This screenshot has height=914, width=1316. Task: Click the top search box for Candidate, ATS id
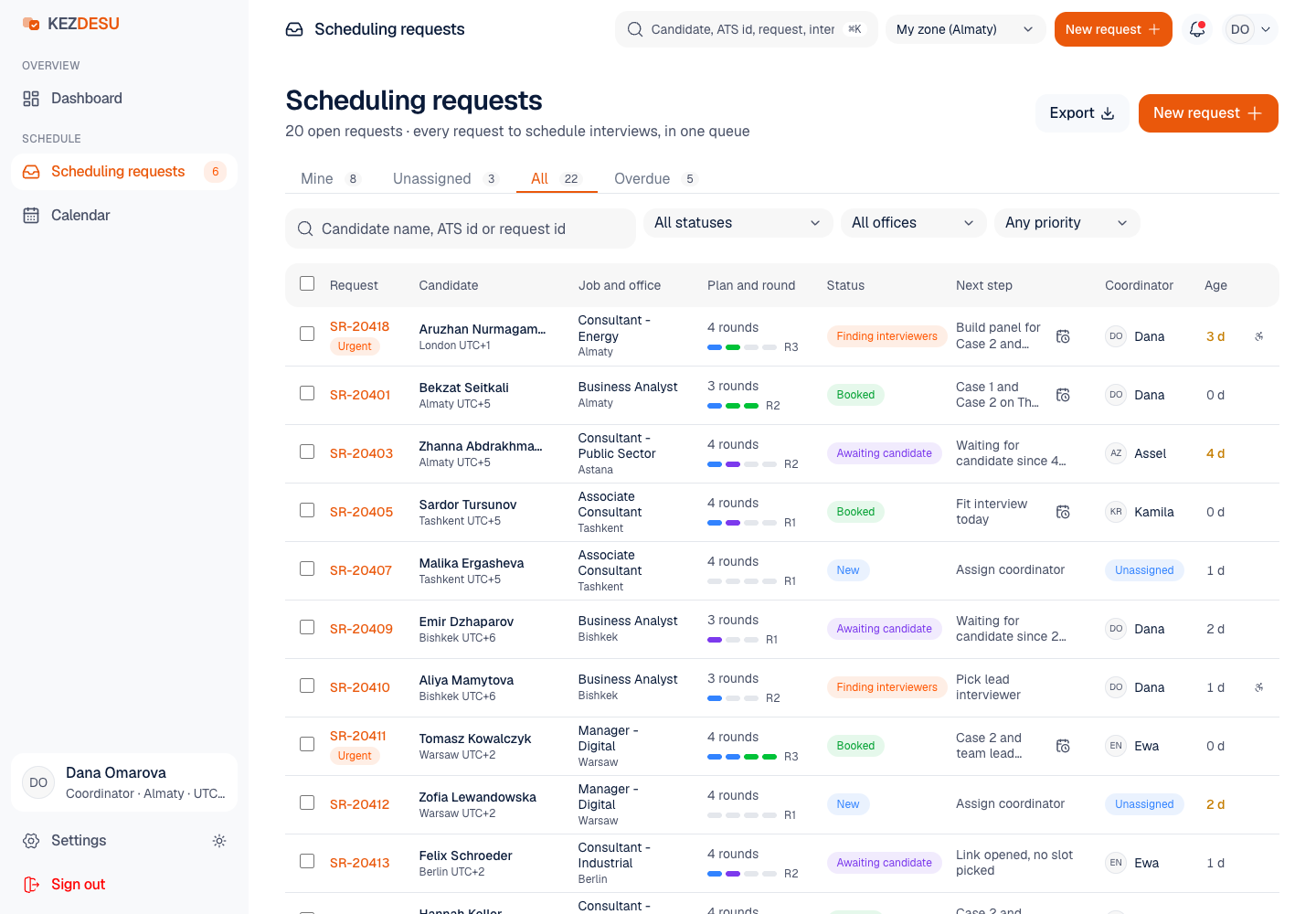747,29
